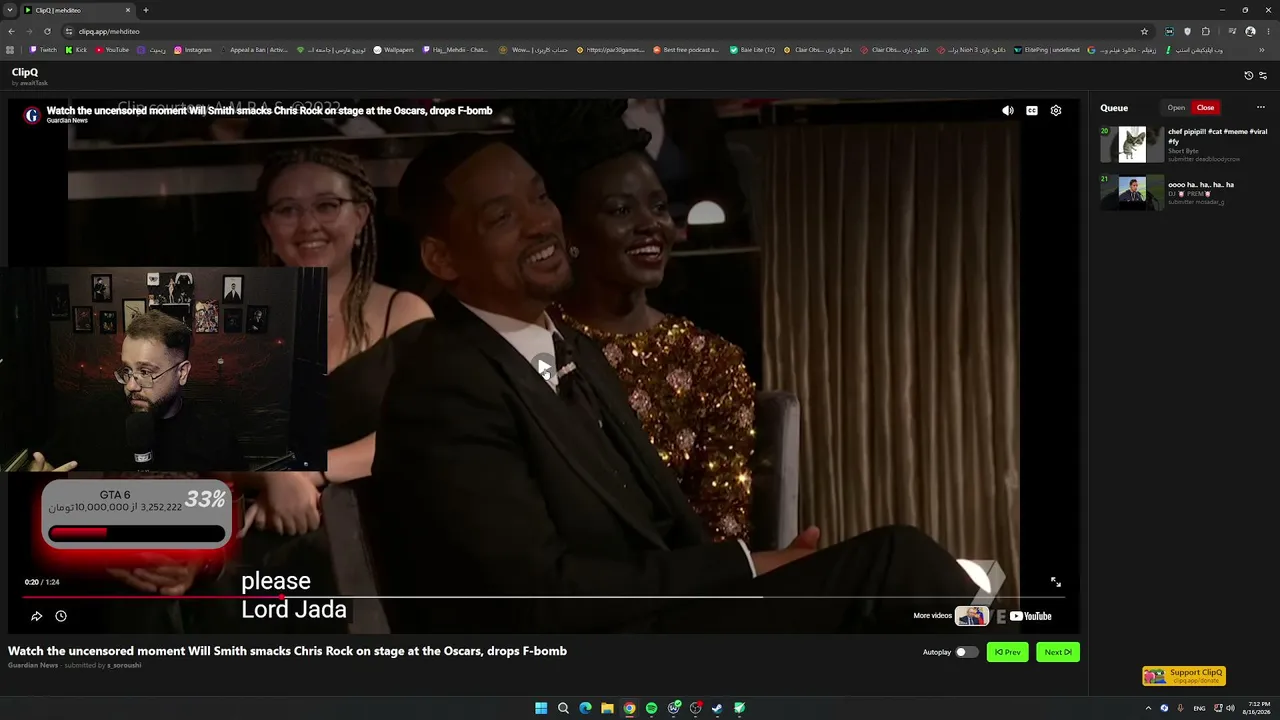
Task: Open the Queue three-dot menu
Action: pyautogui.click(x=1261, y=108)
